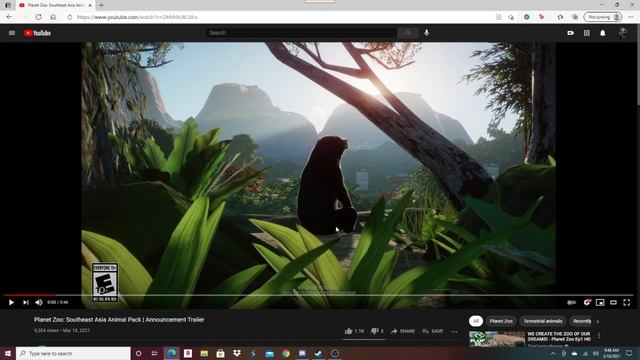Go to YouTube home via the logo
Viewport: 640px width, 360px height.
pyautogui.click(x=37, y=33)
